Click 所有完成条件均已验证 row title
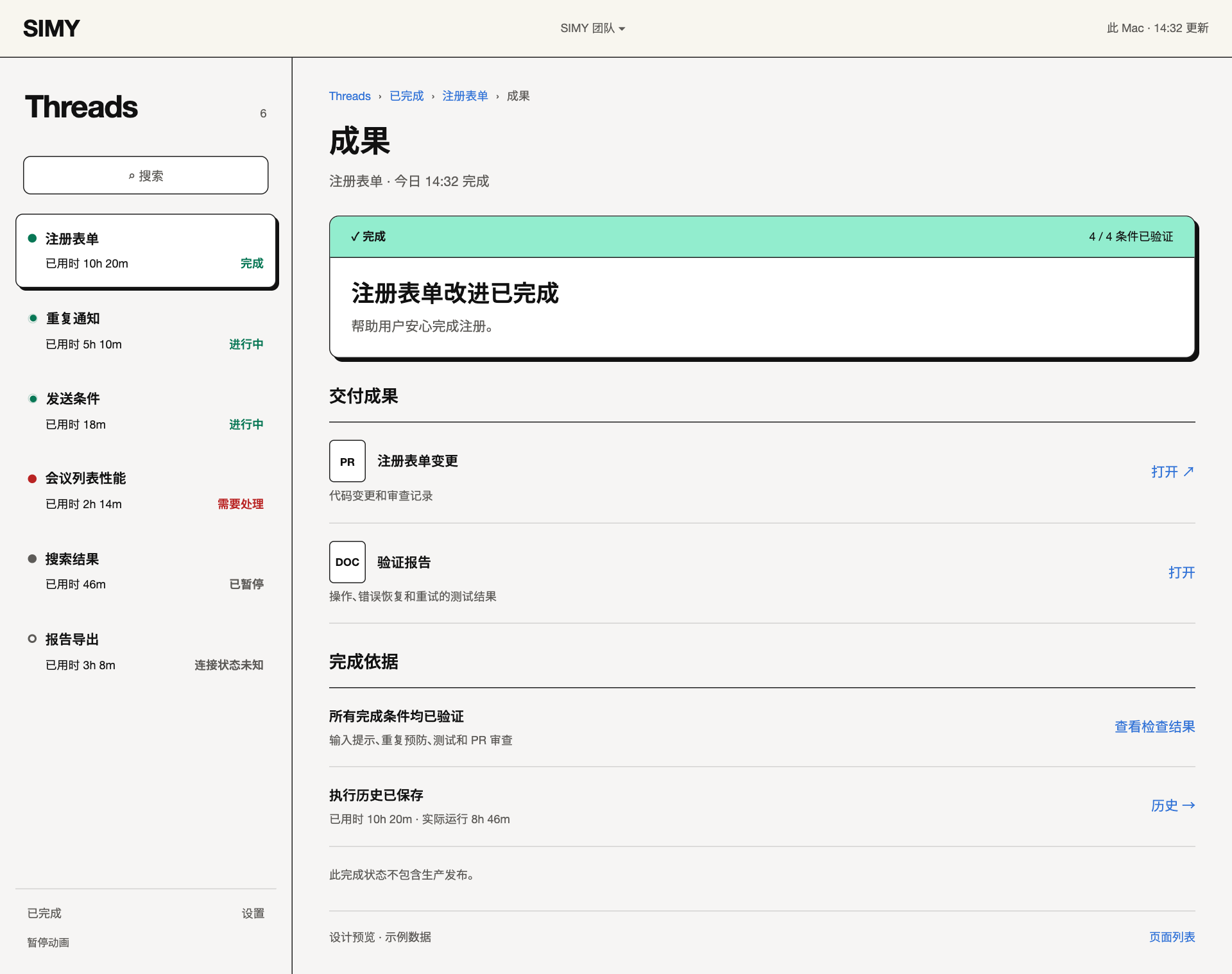Viewport: 1232px width, 974px height. pyautogui.click(x=396, y=716)
